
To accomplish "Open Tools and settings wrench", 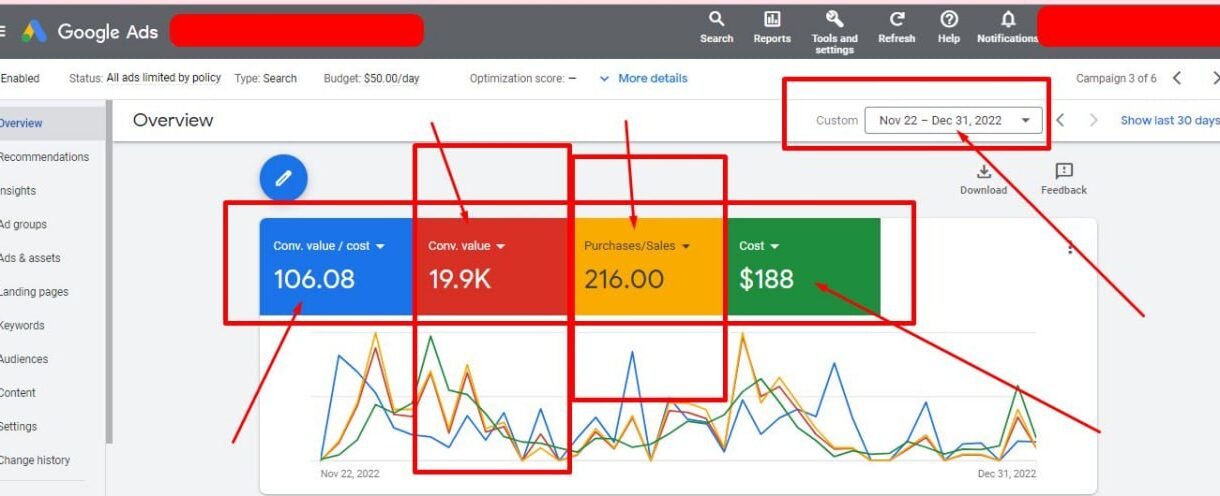I will click(834, 19).
